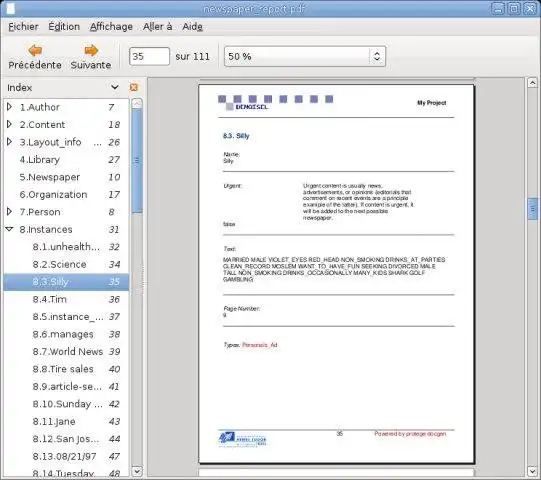Viewport: 541px width, 480px height.
Task: Select the 6.Organization index entry
Action: (66, 194)
